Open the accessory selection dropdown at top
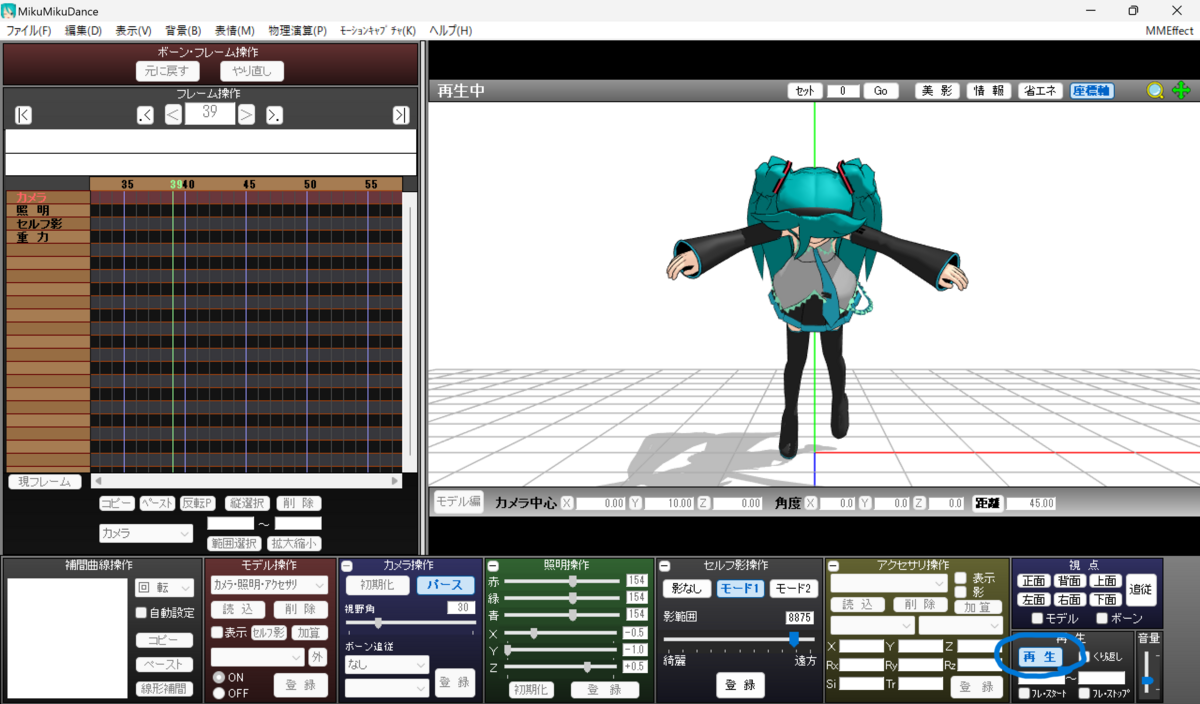Screen dimensions: 1200x704 (x=889, y=583)
